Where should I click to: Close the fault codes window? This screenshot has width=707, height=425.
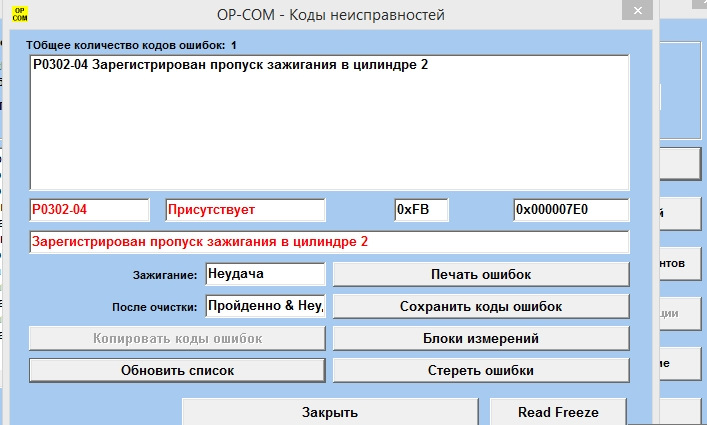(x=637, y=10)
